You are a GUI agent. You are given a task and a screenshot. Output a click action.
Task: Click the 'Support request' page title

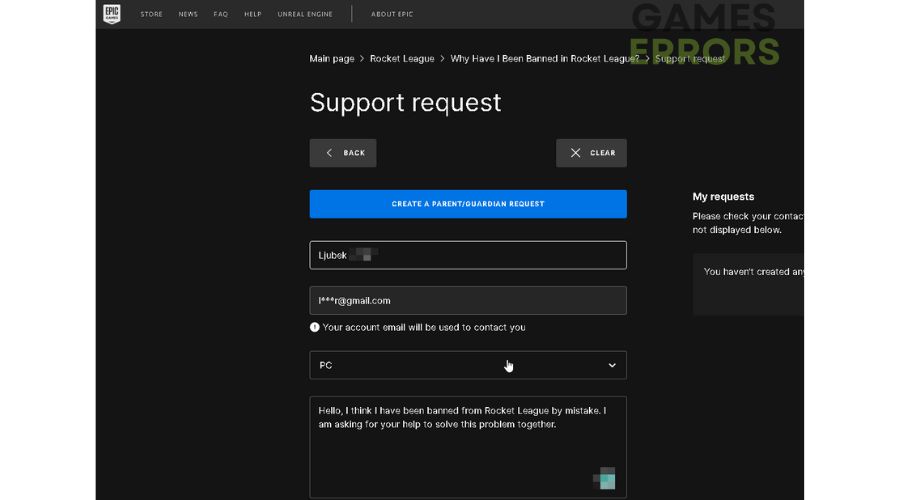click(x=405, y=103)
